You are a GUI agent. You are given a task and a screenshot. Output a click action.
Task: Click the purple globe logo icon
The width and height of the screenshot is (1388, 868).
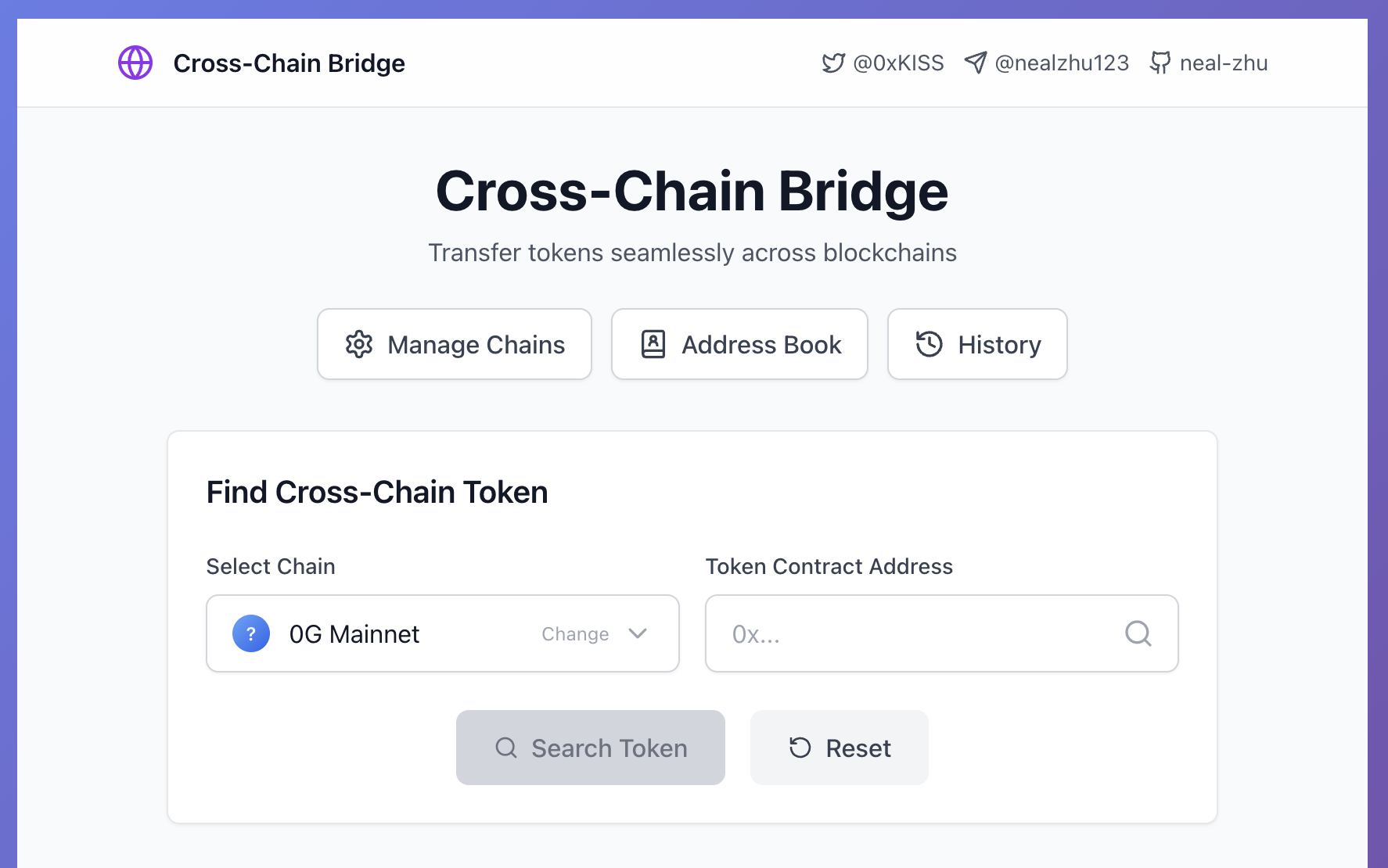(x=135, y=63)
